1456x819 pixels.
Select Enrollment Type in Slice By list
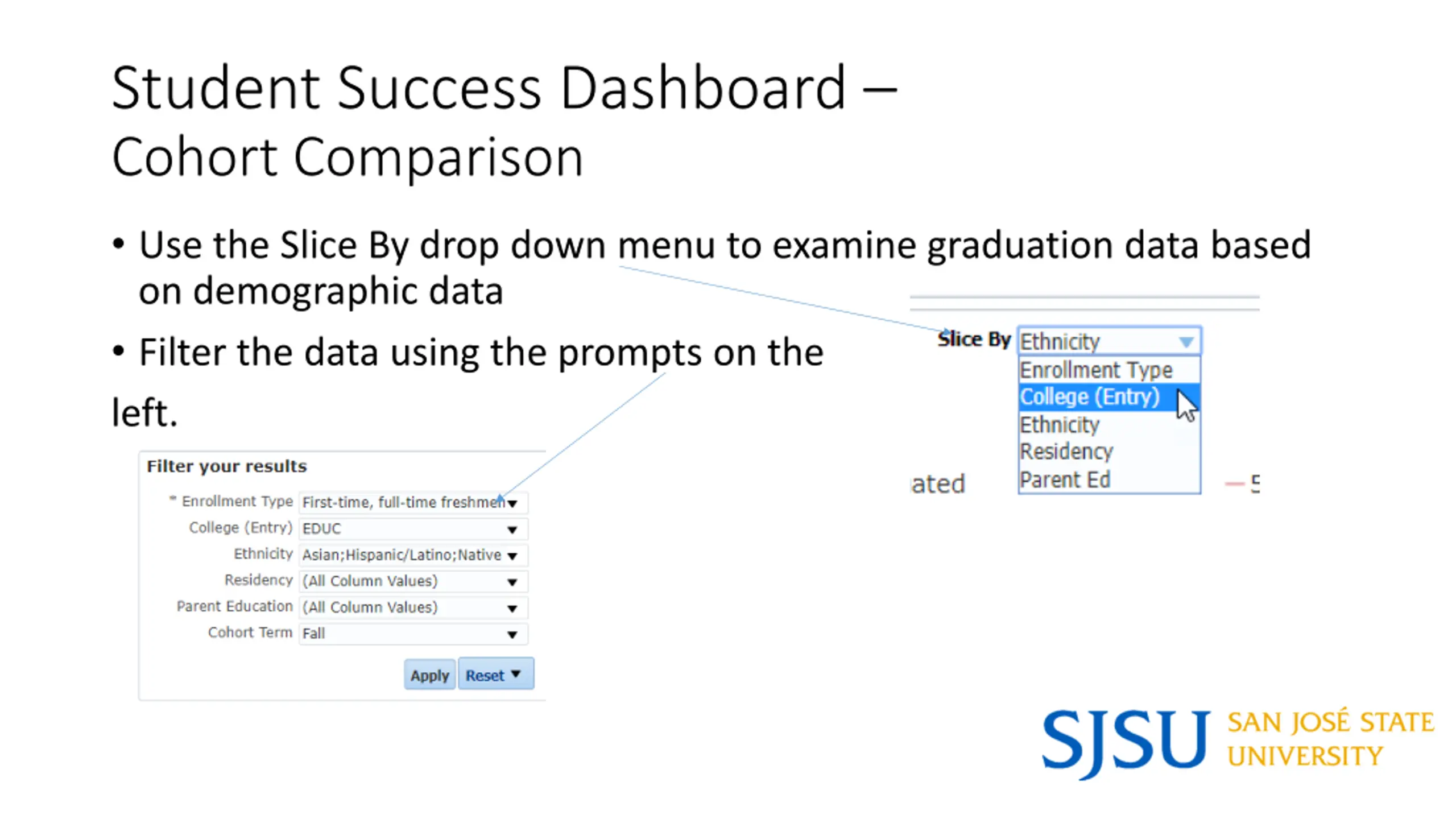(x=1108, y=370)
